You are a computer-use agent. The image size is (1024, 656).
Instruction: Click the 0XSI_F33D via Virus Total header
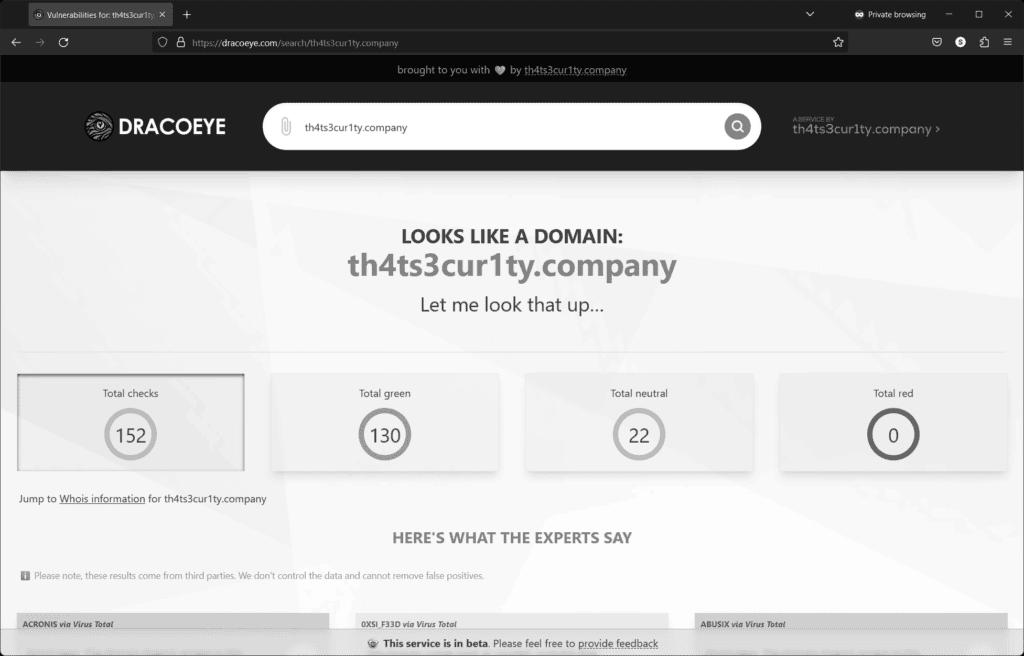511,623
